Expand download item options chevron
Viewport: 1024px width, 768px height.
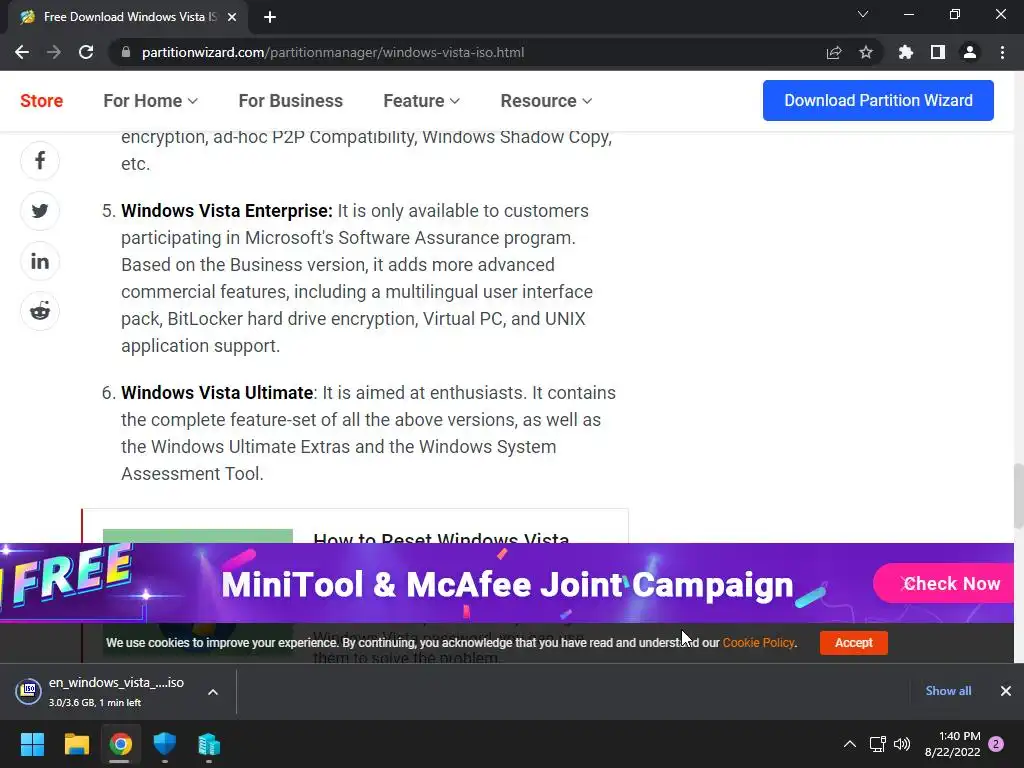[x=213, y=692]
